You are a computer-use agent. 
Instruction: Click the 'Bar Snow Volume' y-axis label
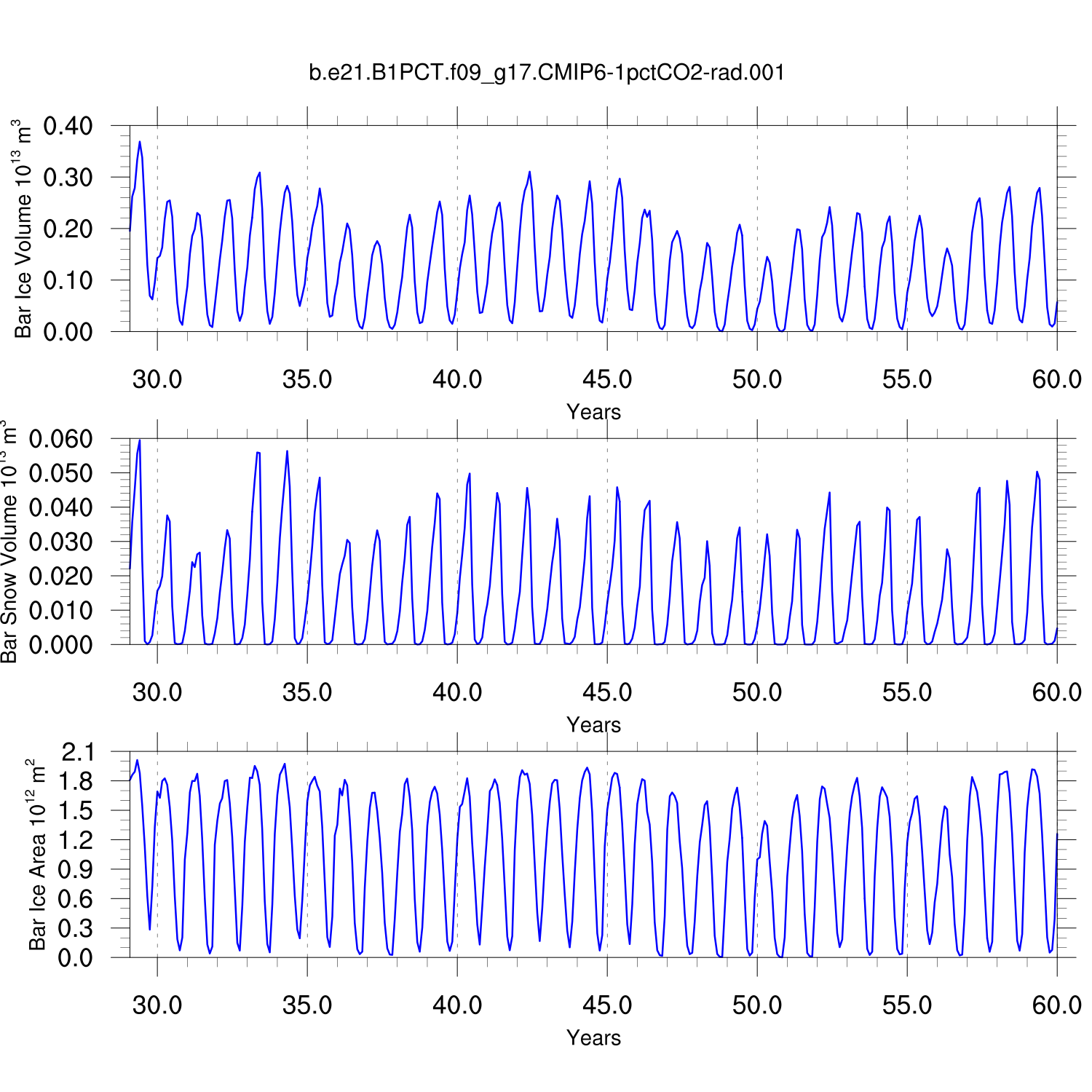pyautogui.click(x=9, y=542)
